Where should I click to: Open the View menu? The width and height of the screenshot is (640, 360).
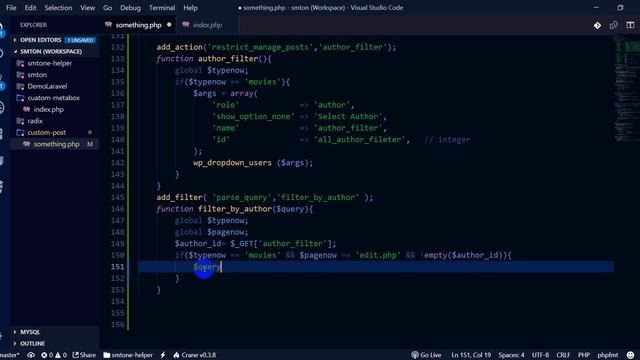tap(87, 8)
